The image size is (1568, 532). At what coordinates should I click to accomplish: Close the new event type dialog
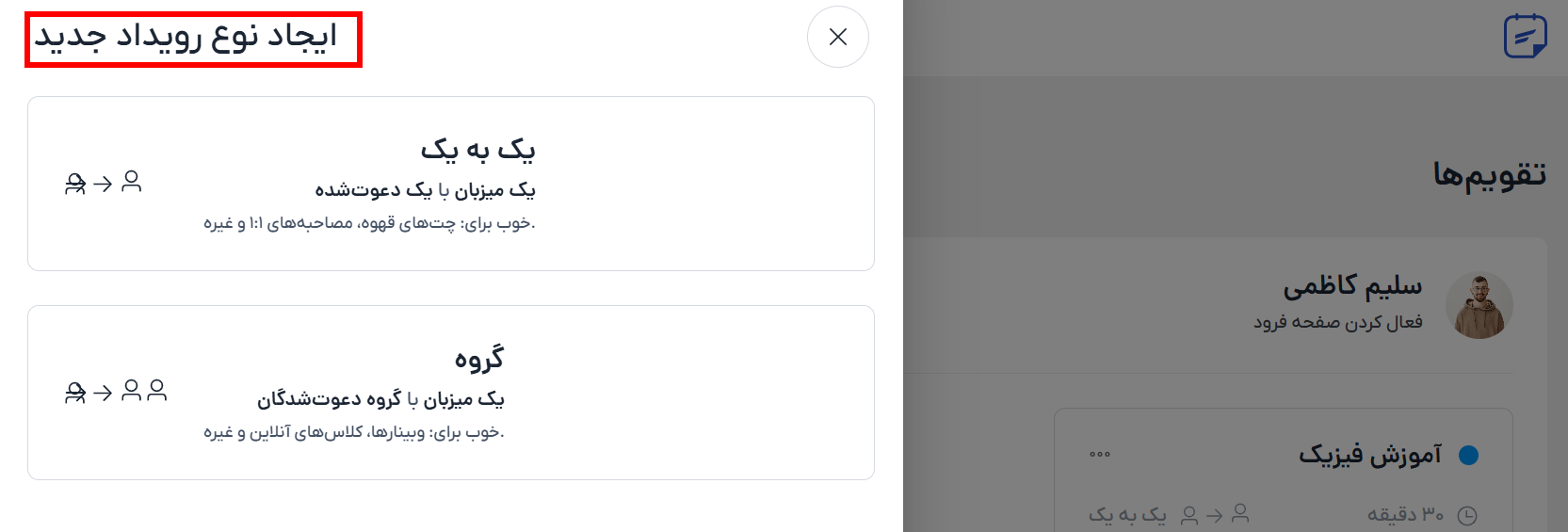click(837, 37)
